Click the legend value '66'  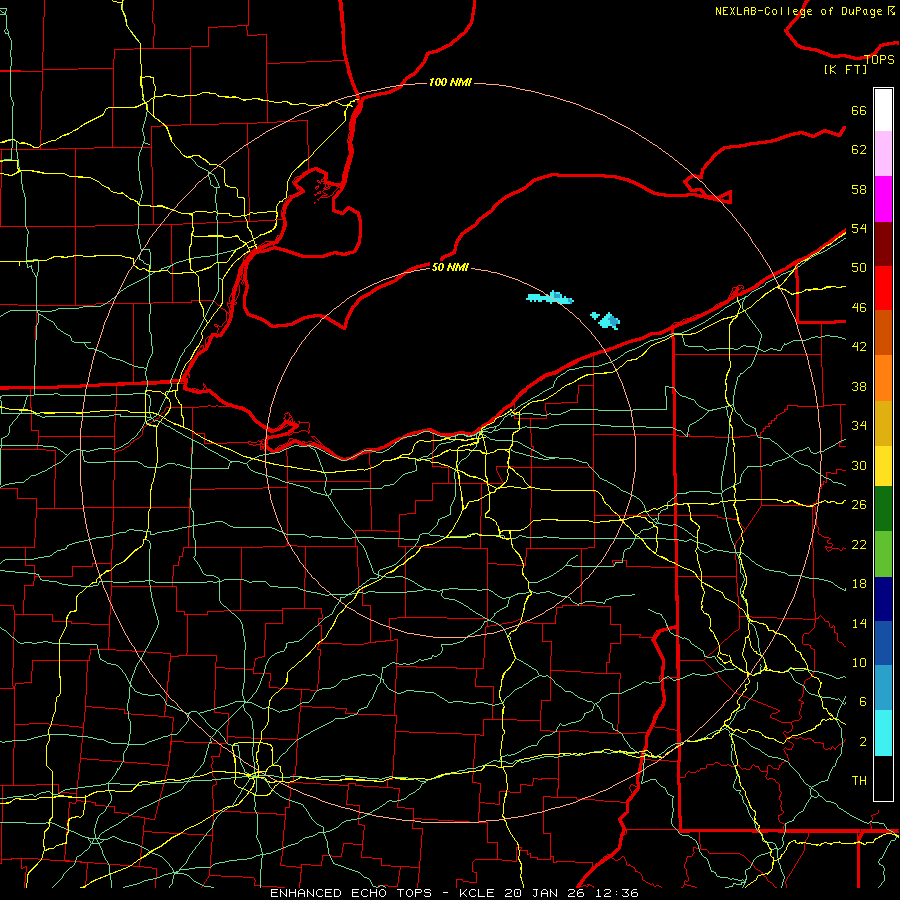(859, 111)
